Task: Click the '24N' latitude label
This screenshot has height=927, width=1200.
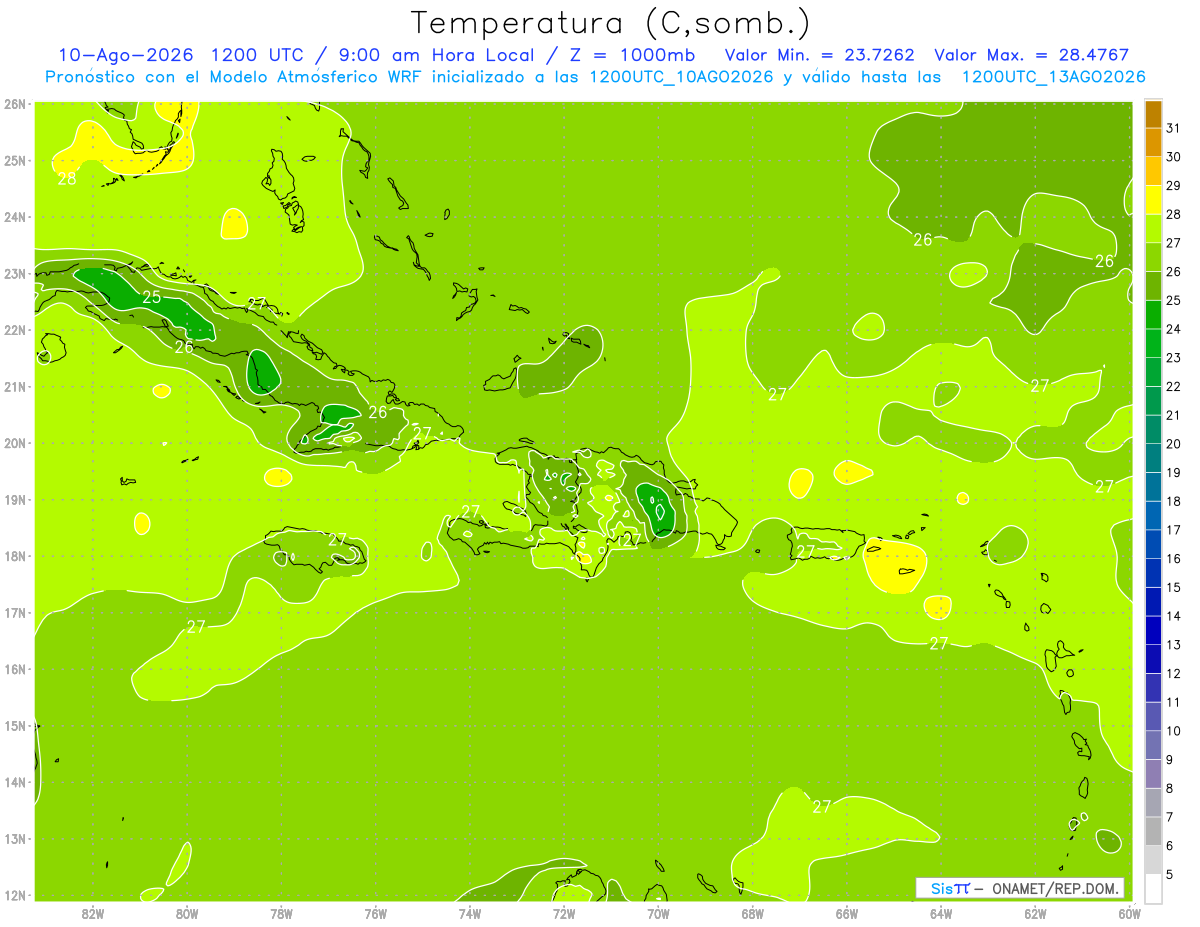Action: coord(16,217)
